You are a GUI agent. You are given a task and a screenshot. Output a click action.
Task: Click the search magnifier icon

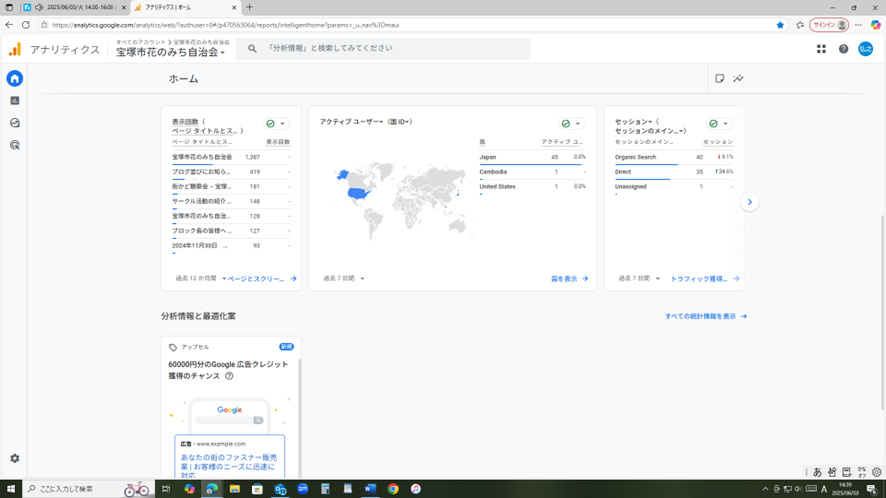pyautogui.click(x=252, y=49)
